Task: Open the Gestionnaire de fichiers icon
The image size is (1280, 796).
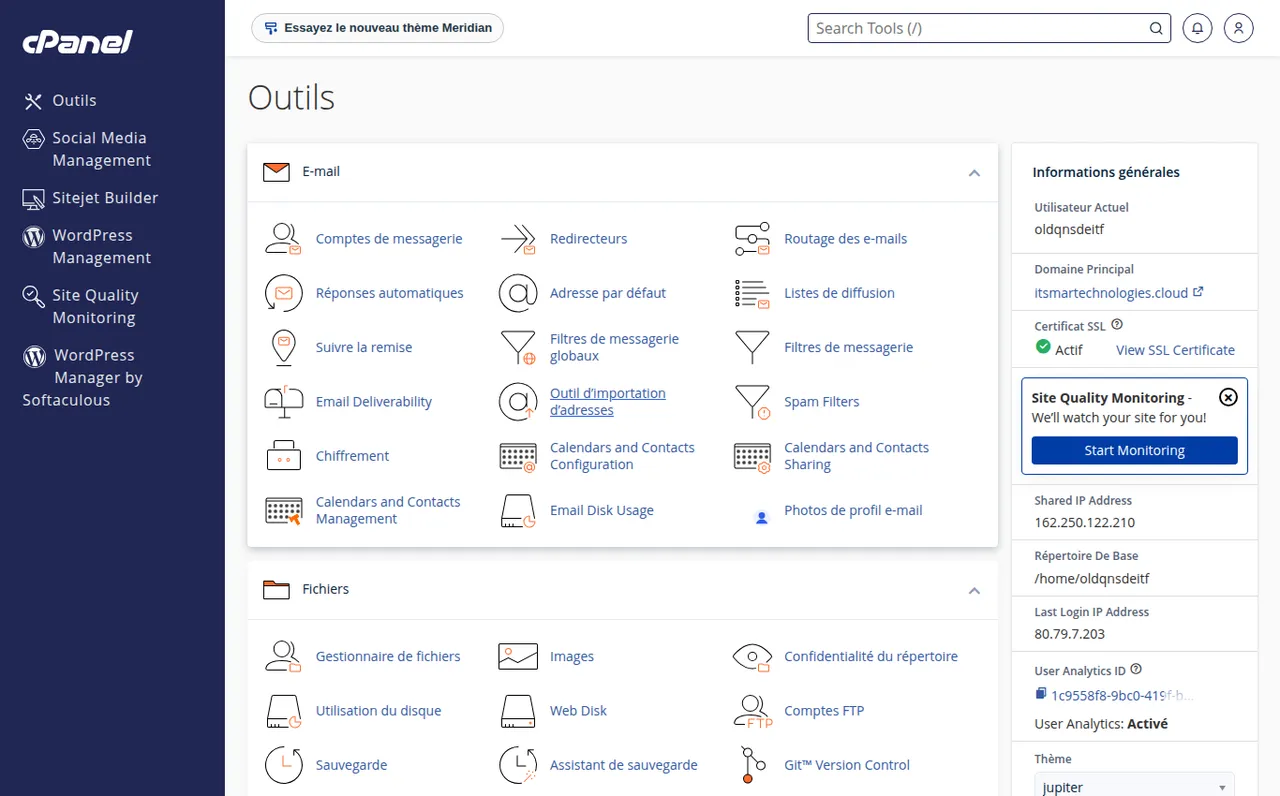Action: (283, 656)
